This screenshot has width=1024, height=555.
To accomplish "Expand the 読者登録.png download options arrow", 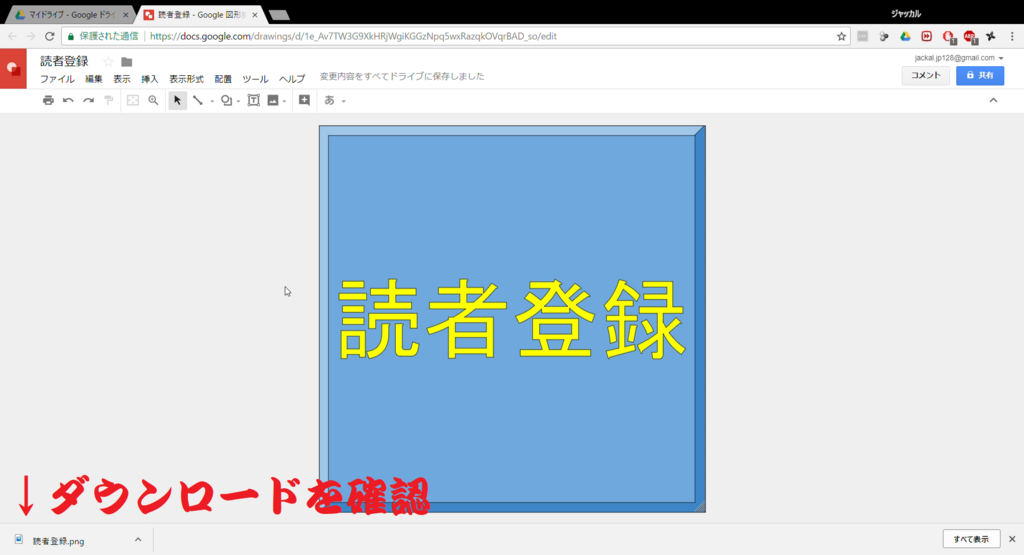I will [x=138, y=539].
